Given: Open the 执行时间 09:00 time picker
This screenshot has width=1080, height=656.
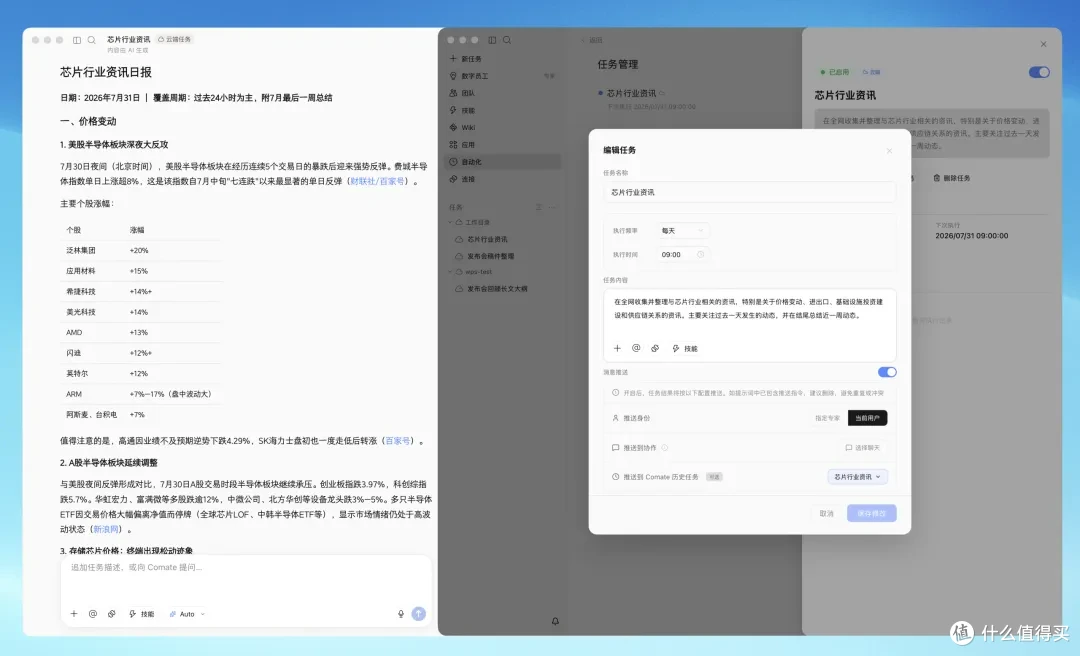Looking at the screenshot, I should (x=682, y=254).
